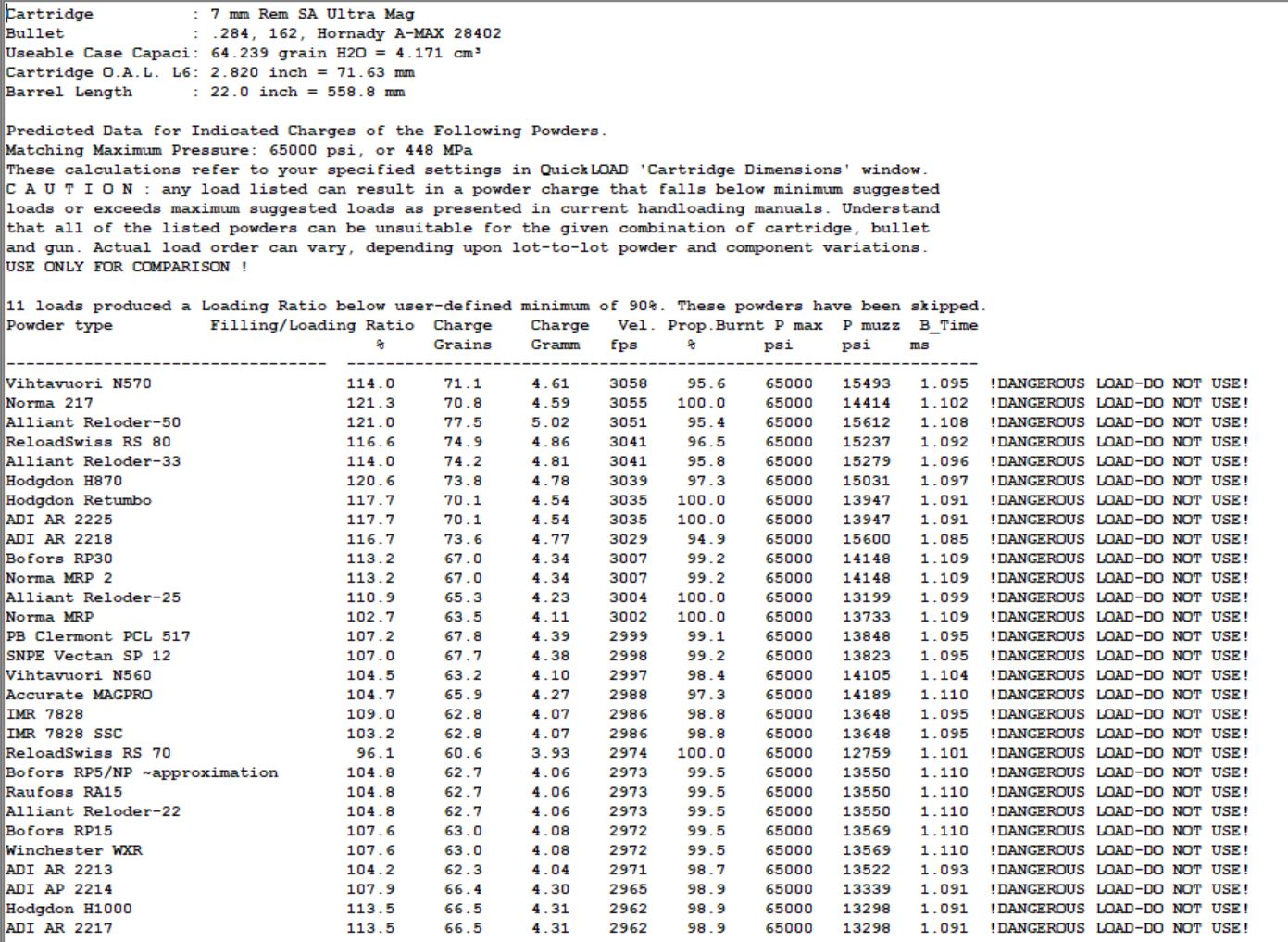This screenshot has width=1288, height=942.
Task: Select the Bofors RP30 powder entry
Action: tap(59, 559)
